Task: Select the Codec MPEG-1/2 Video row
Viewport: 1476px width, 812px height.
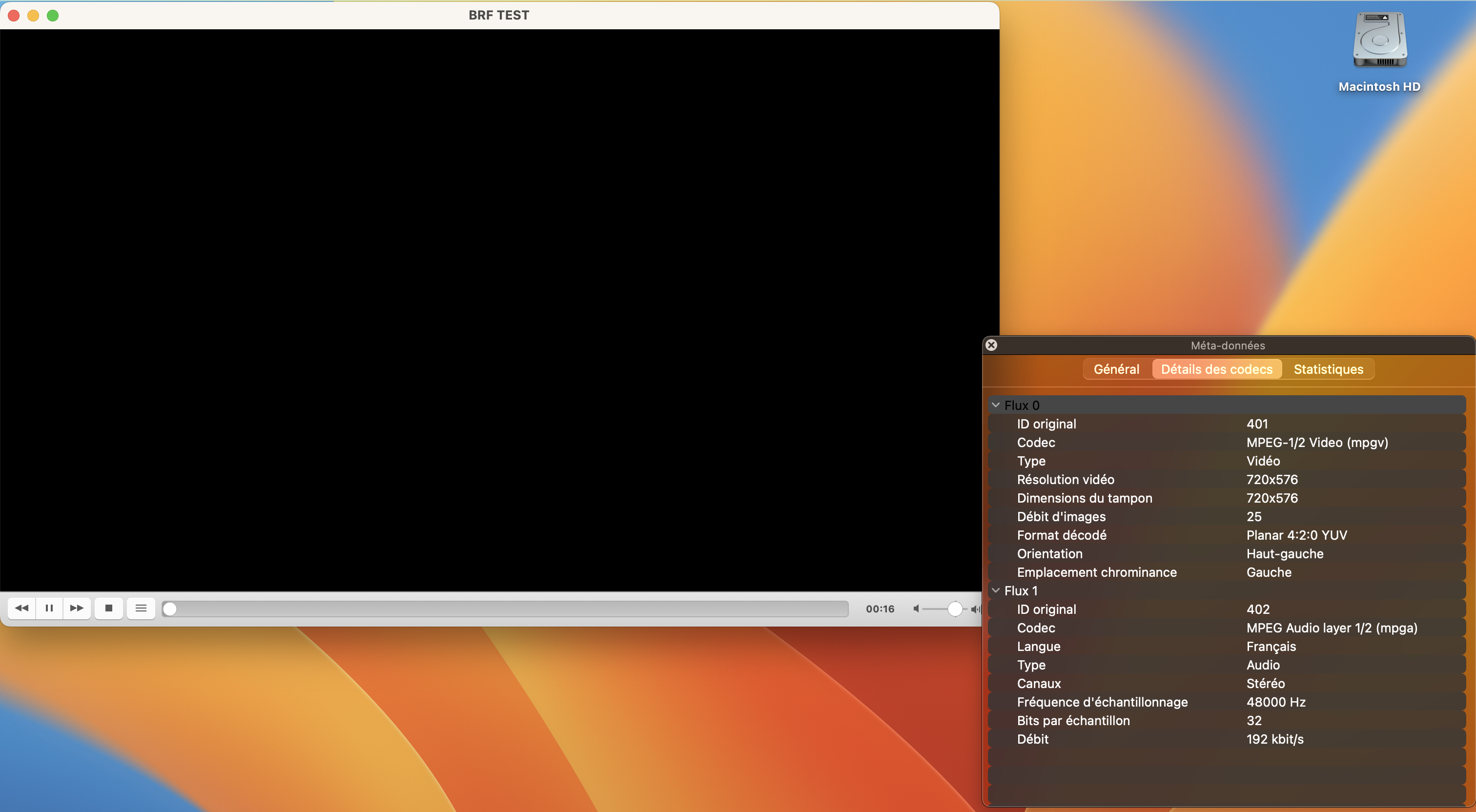Action: (x=1226, y=443)
